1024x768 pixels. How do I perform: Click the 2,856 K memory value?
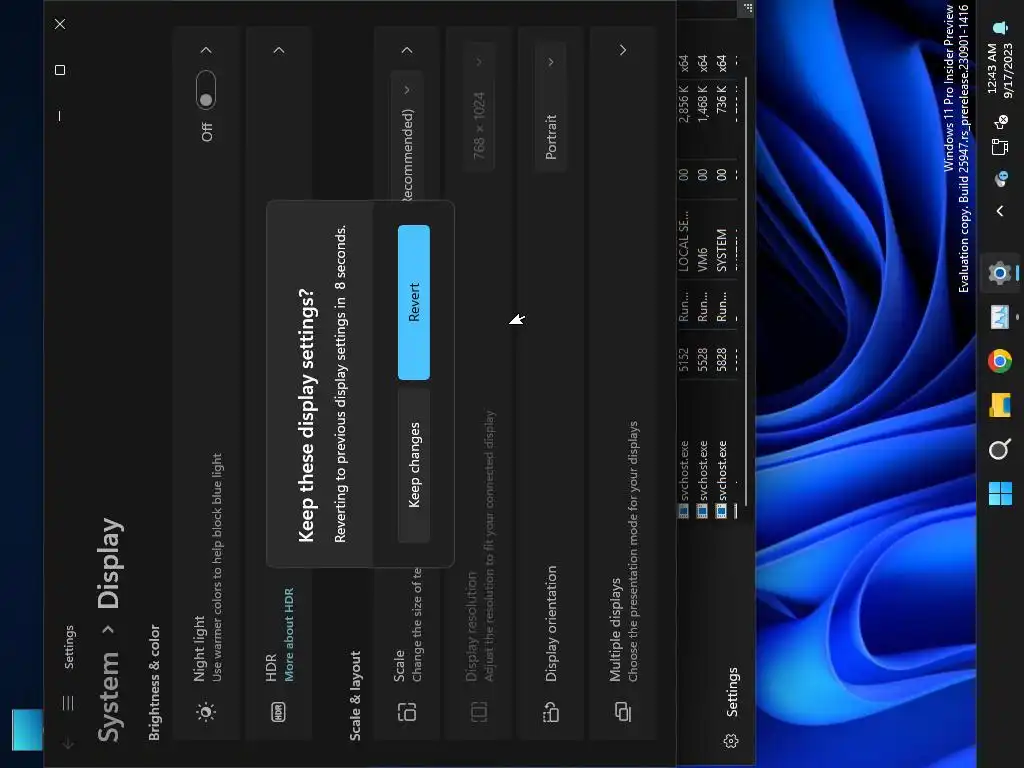[683, 104]
